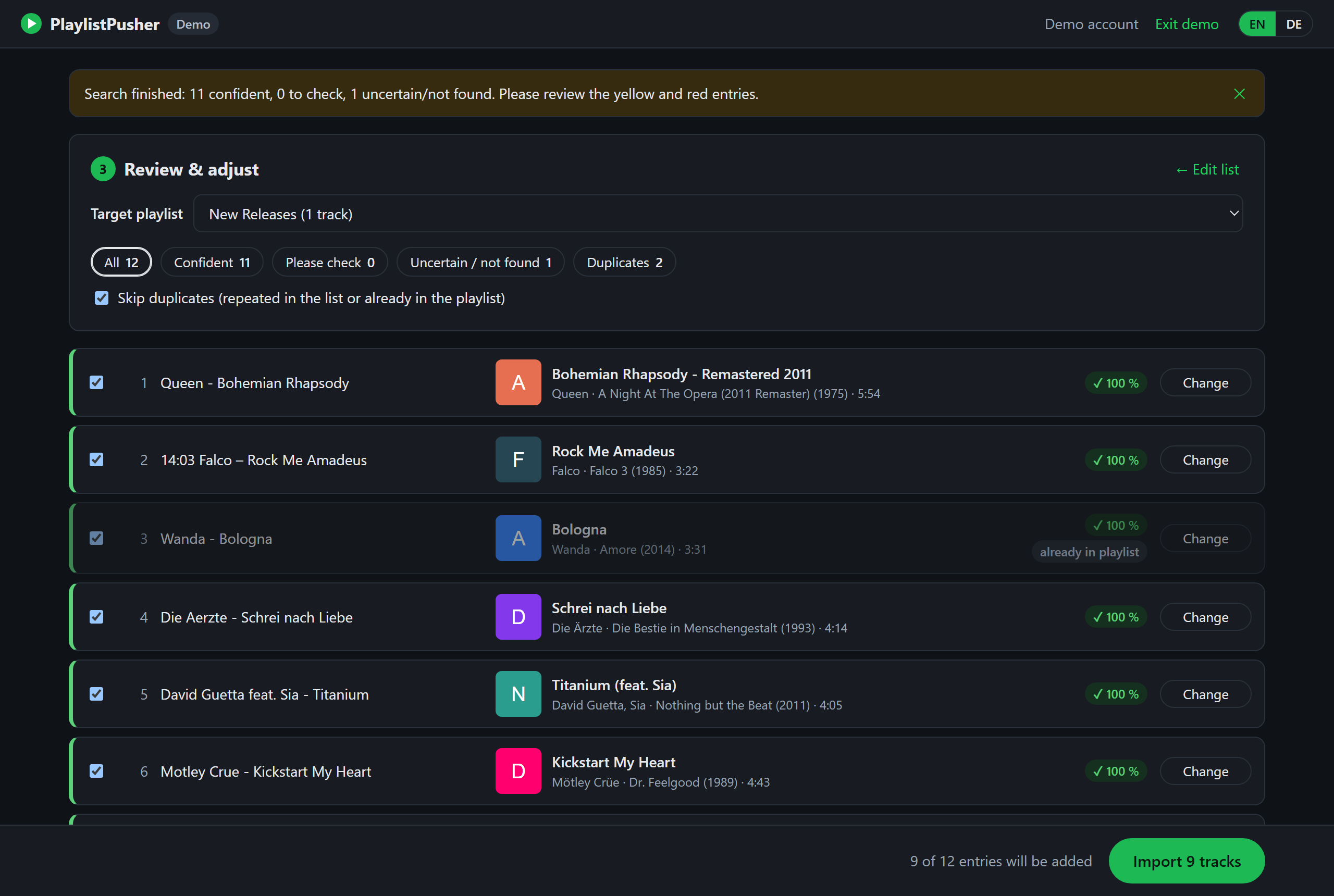Viewport: 1334px width, 896px height.
Task: Click "David Guetta feat. Sia - Titanium" text
Action: coord(265,694)
